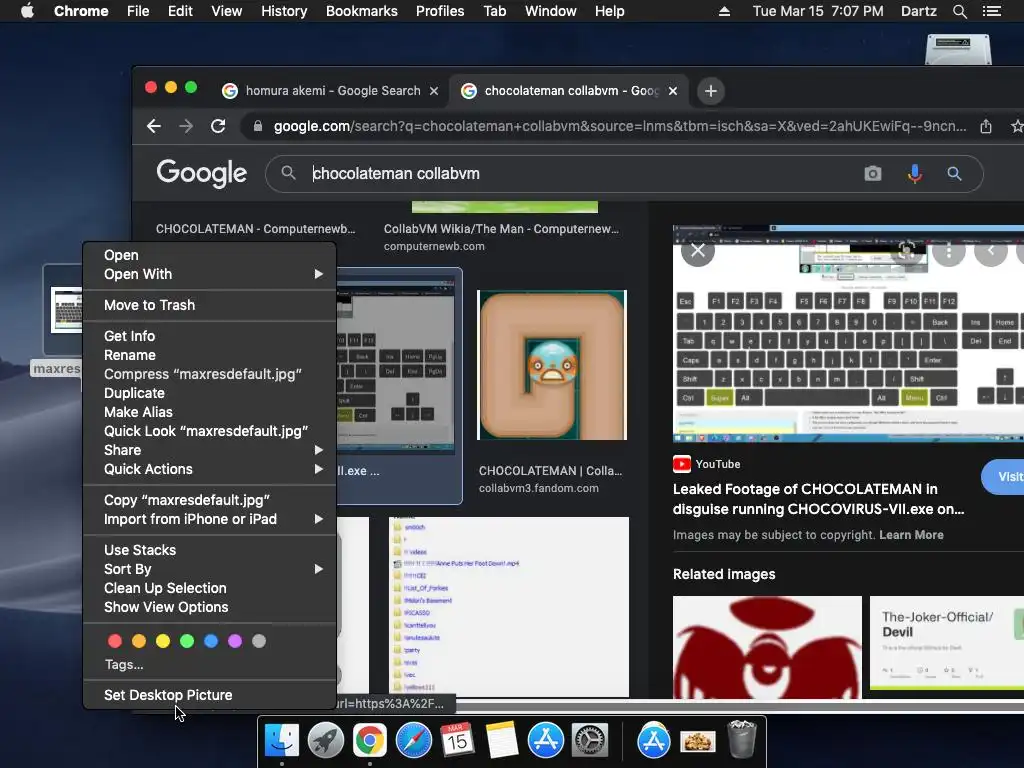Open the Learn More copyright link

click(x=911, y=535)
